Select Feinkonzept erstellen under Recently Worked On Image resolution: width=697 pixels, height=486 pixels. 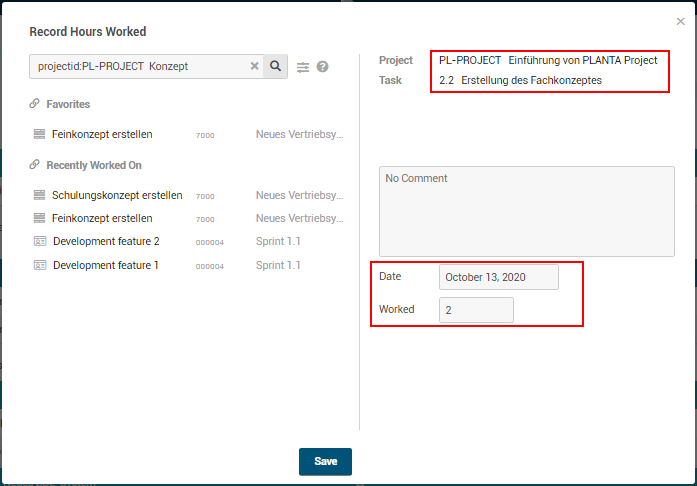click(102, 218)
